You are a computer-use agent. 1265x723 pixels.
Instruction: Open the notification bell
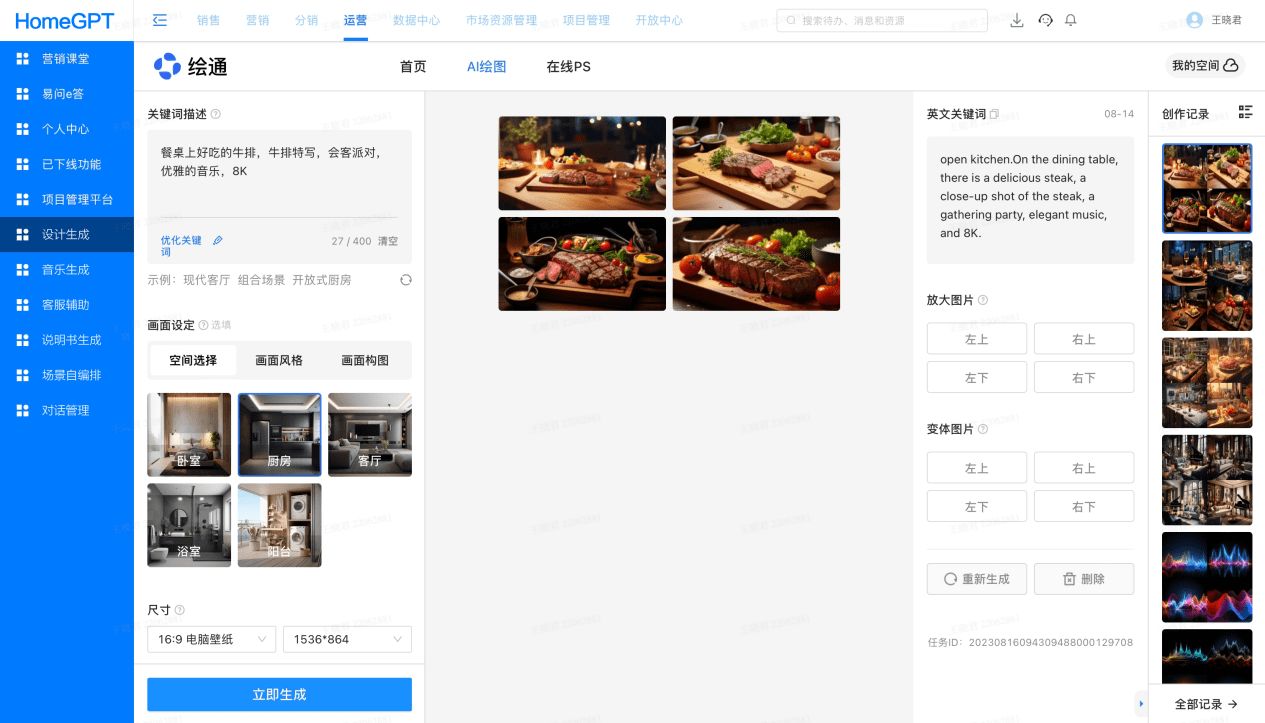pos(1070,20)
